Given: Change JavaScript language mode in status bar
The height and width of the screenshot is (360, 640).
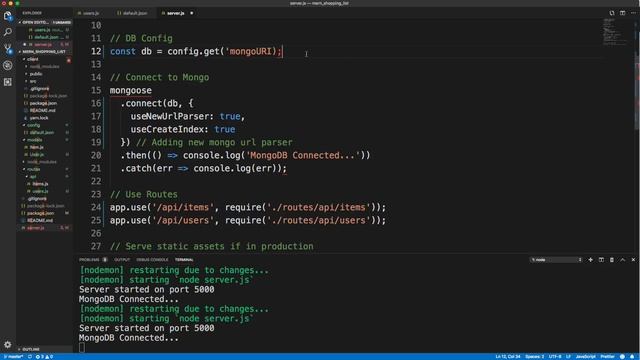Looking at the screenshot, I should coord(585,357).
